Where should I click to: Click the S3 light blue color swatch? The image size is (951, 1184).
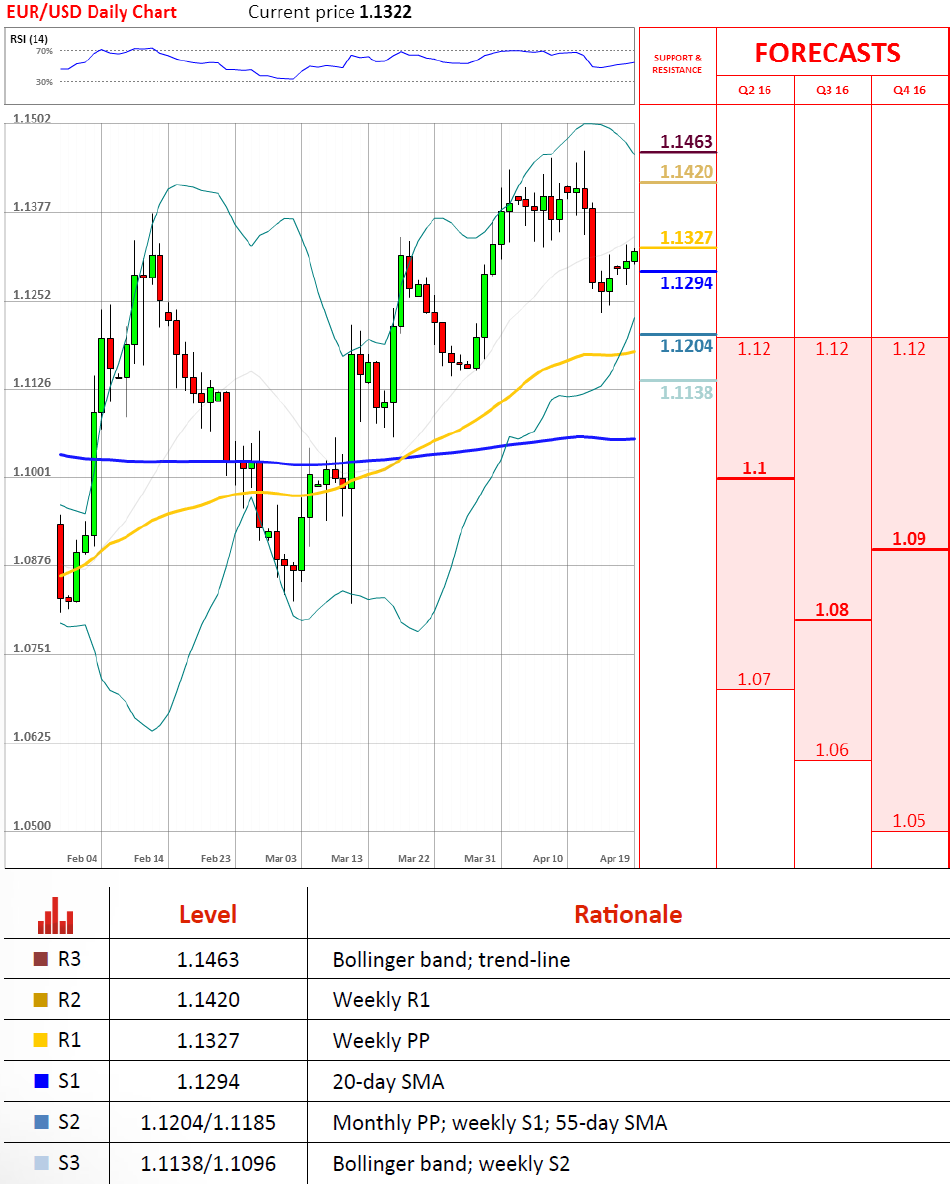point(41,1163)
